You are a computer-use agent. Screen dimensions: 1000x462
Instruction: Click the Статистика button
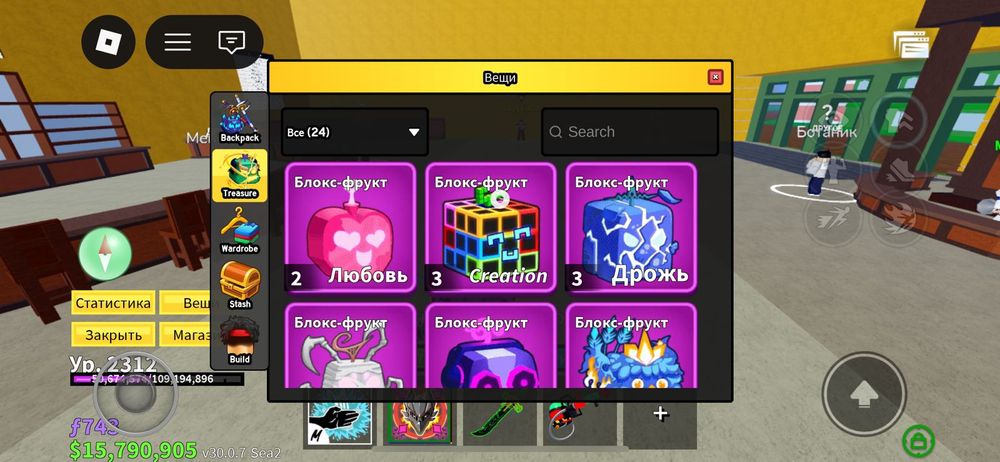113,303
